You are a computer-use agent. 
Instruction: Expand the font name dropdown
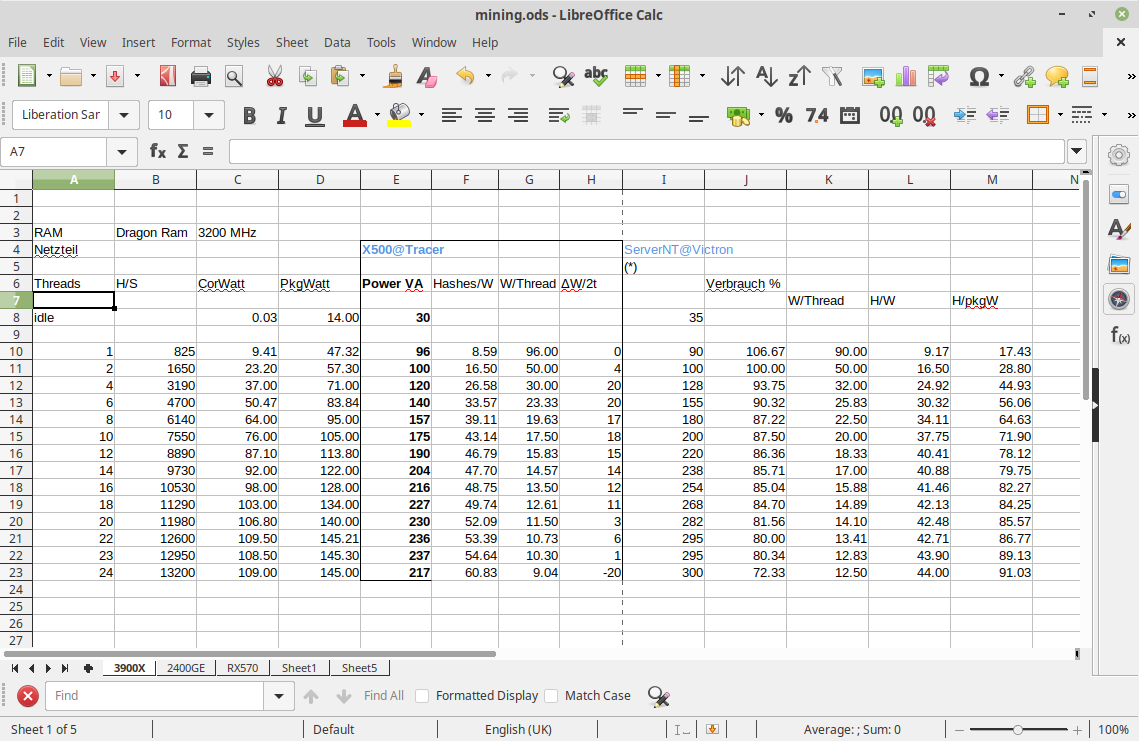(x=125, y=115)
